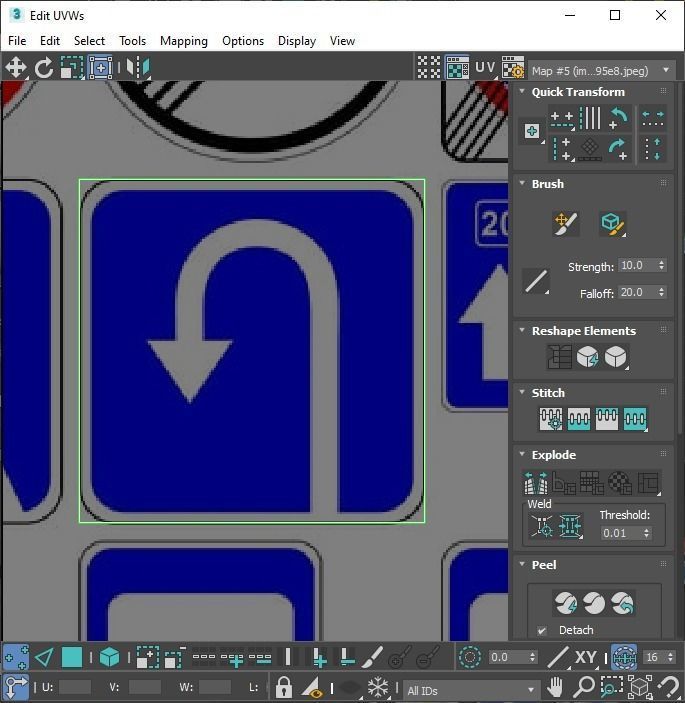Viewport: 685px width, 703px height.
Task: Toggle show active map in dialog
Action: [x=457, y=67]
